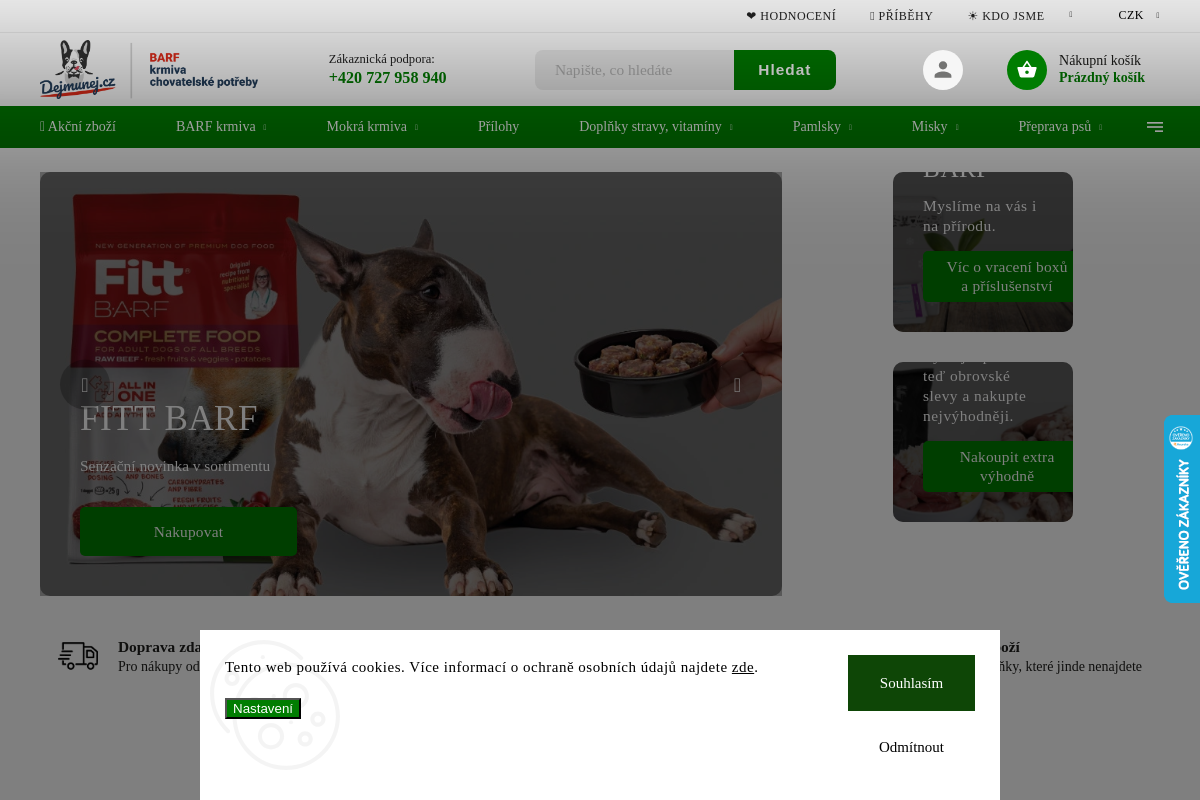Decline cookies with Odmítnout
This screenshot has height=800, width=1200.
(x=911, y=747)
